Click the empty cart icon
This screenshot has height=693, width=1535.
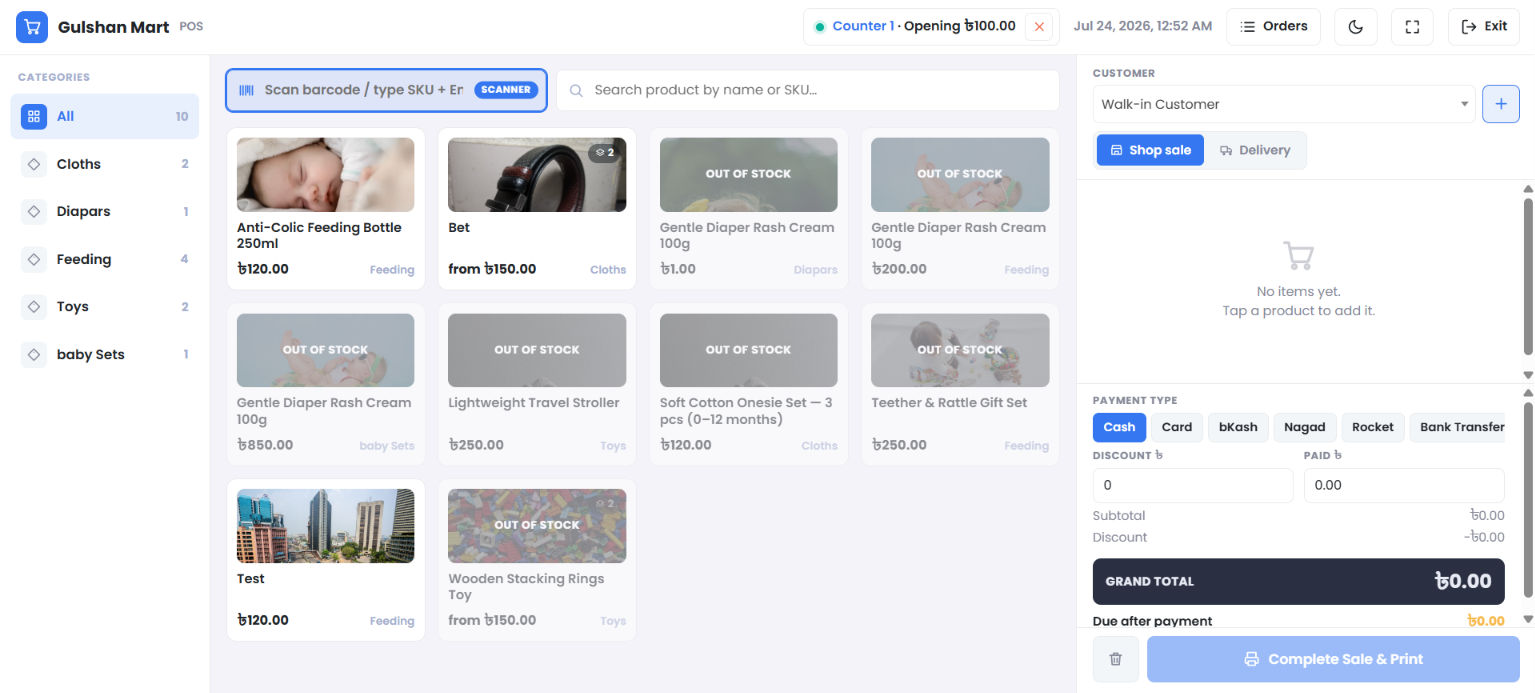[1298, 256]
